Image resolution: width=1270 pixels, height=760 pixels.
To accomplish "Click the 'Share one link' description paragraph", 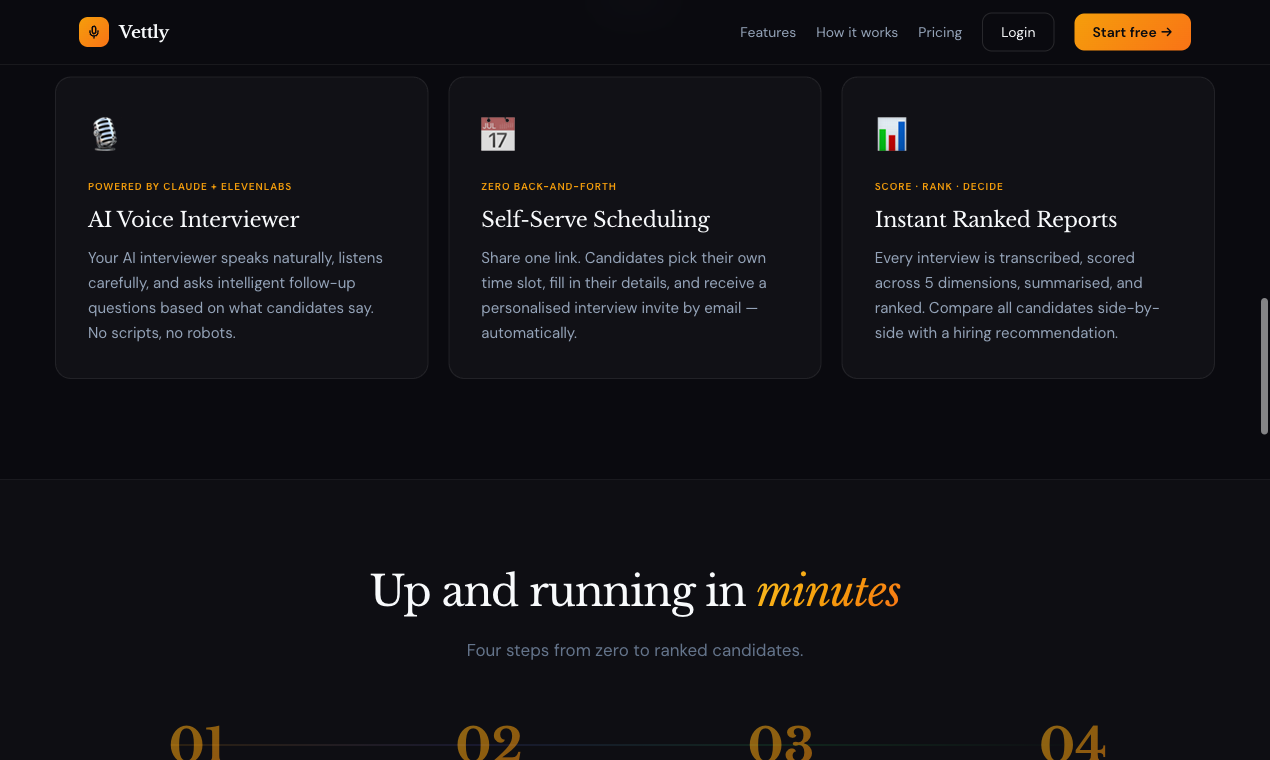I will pyautogui.click(x=624, y=295).
